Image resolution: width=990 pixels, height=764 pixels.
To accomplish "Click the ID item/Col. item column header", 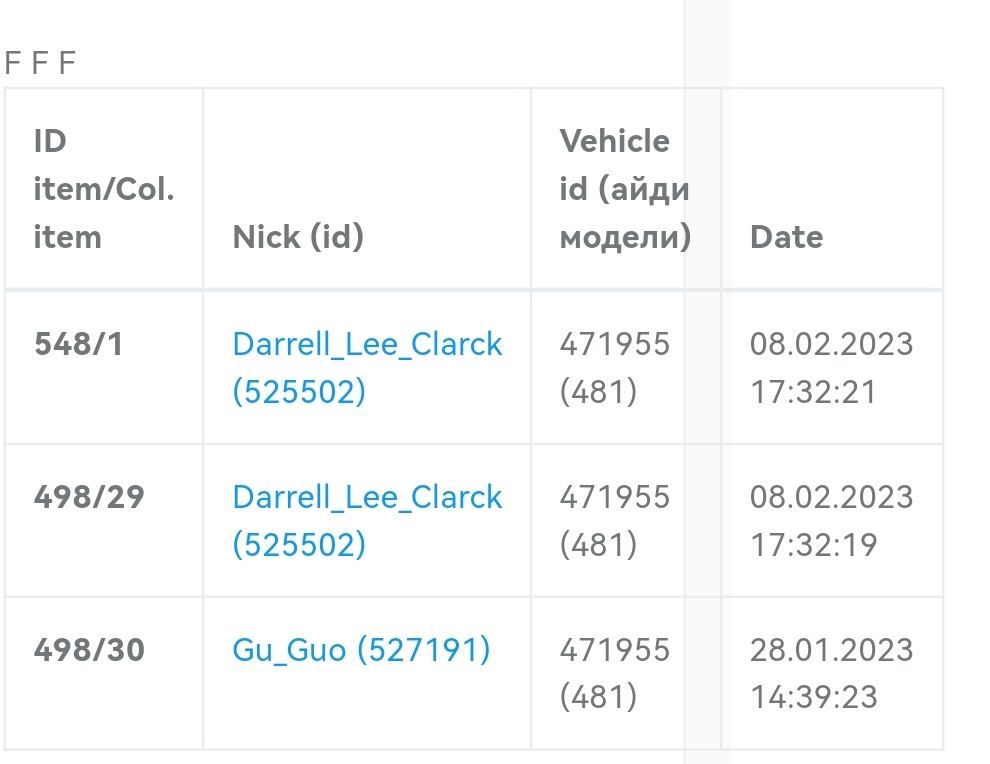I will point(103,189).
